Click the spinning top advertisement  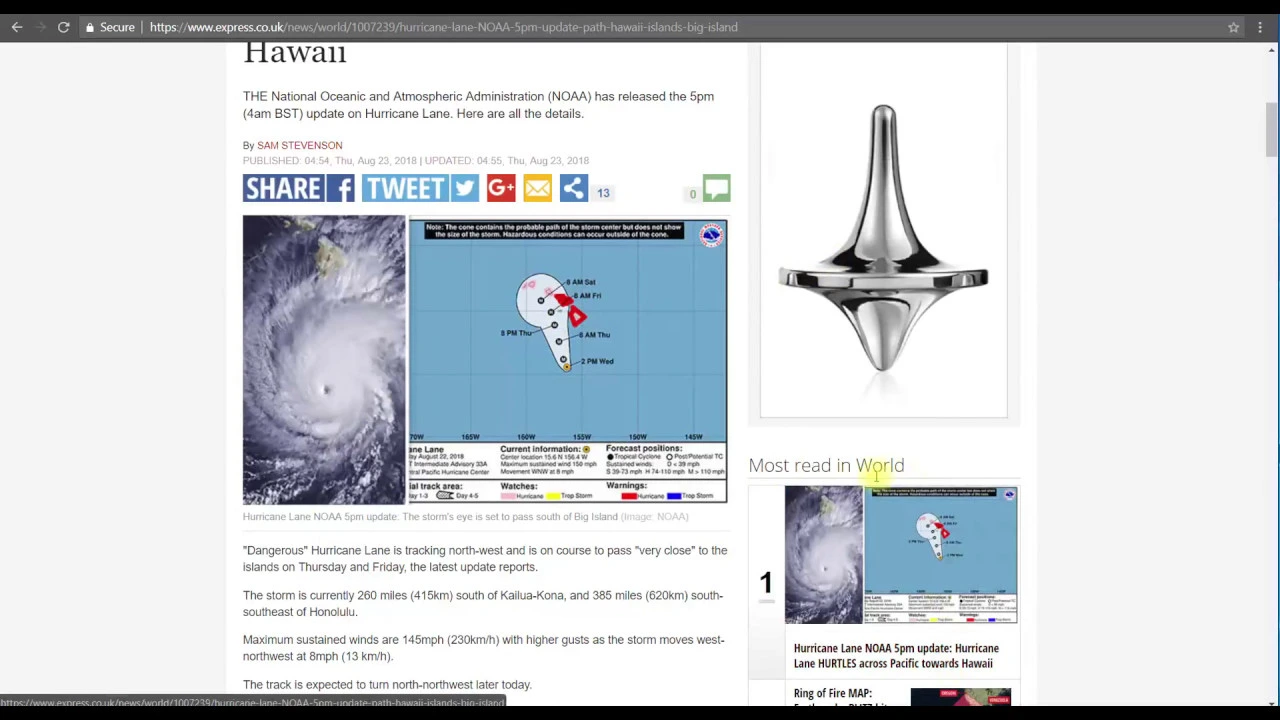click(x=884, y=230)
